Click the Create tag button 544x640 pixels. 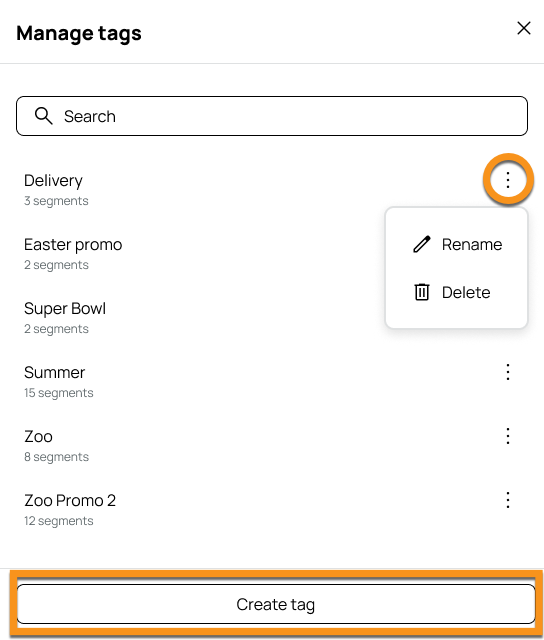(x=276, y=604)
